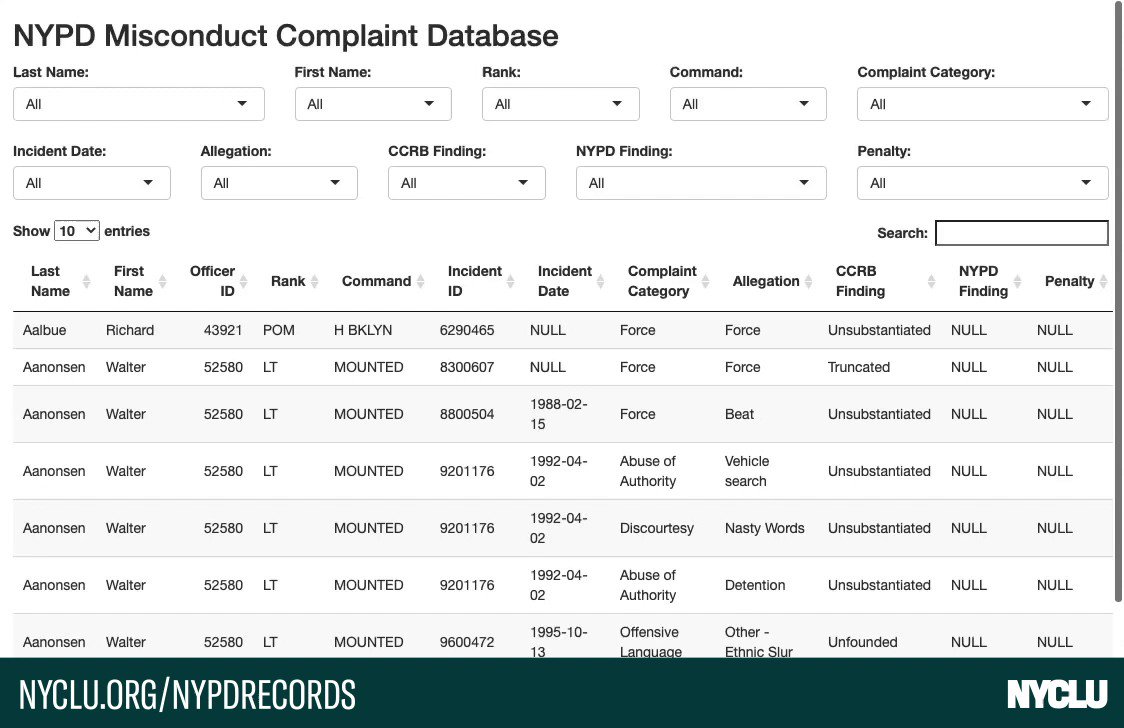1124x728 pixels.
Task: Open the Allegation filter dropdown
Action: [279, 183]
